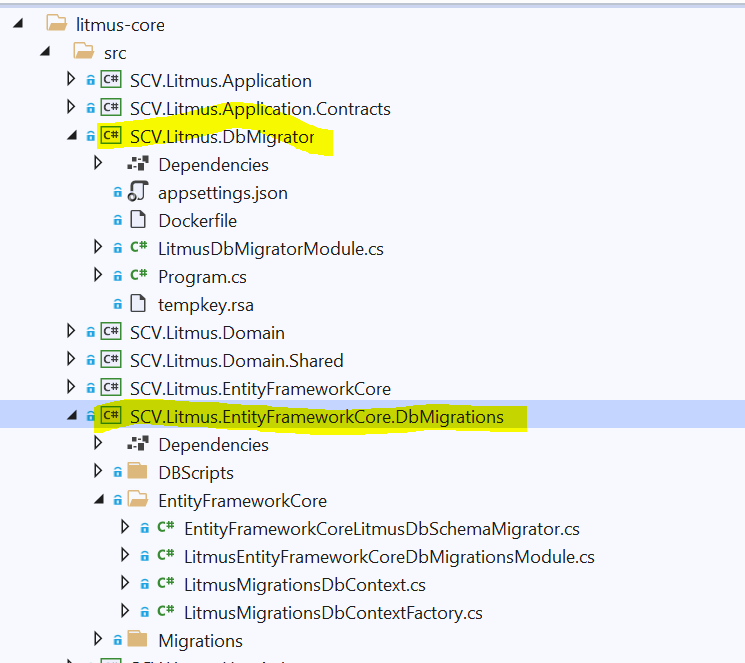The height and width of the screenshot is (663, 745).
Task: Select LitmusEntityFrameworkCoreDbMigrationsModule.cs file
Action: 389,557
